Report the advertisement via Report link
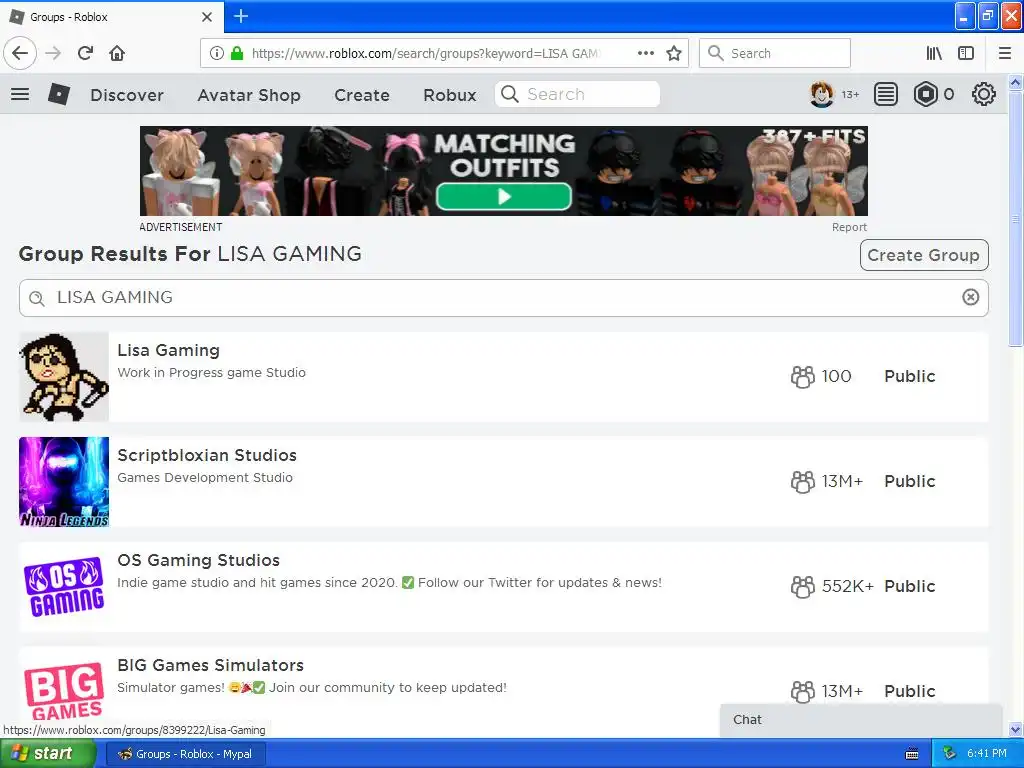Screen dimensions: 1024x768 (x=849, y=227)
